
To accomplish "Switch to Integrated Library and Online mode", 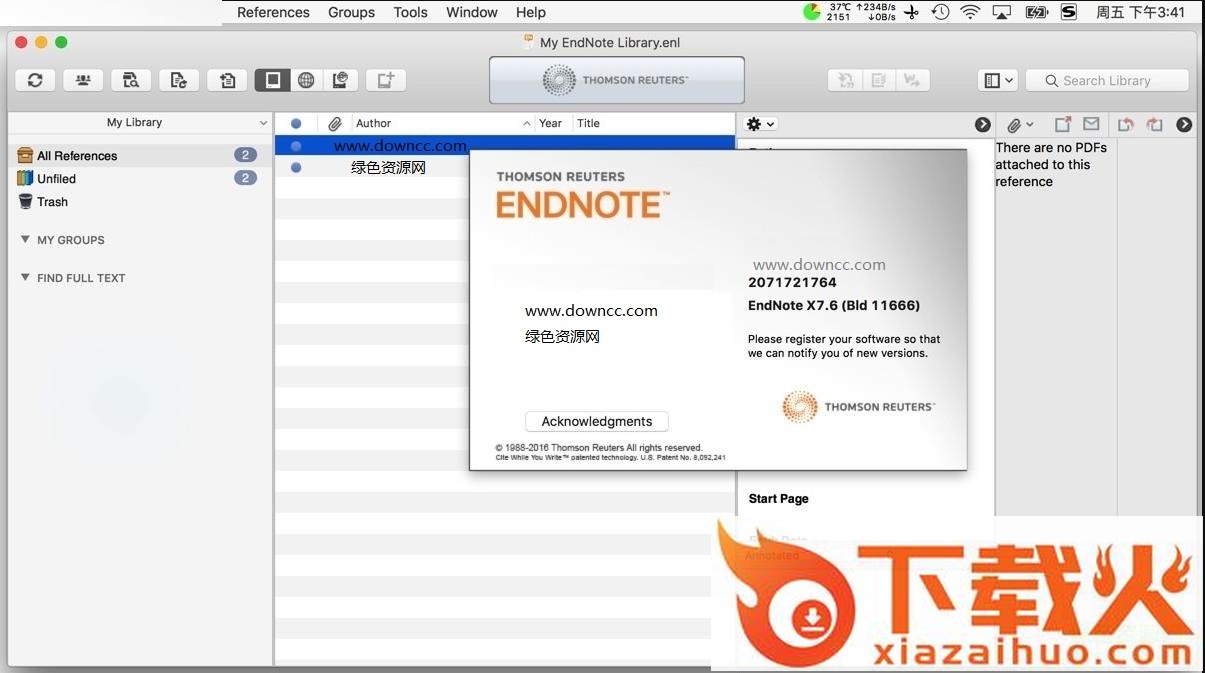I will pyautogui.click(x=341, y=80).
